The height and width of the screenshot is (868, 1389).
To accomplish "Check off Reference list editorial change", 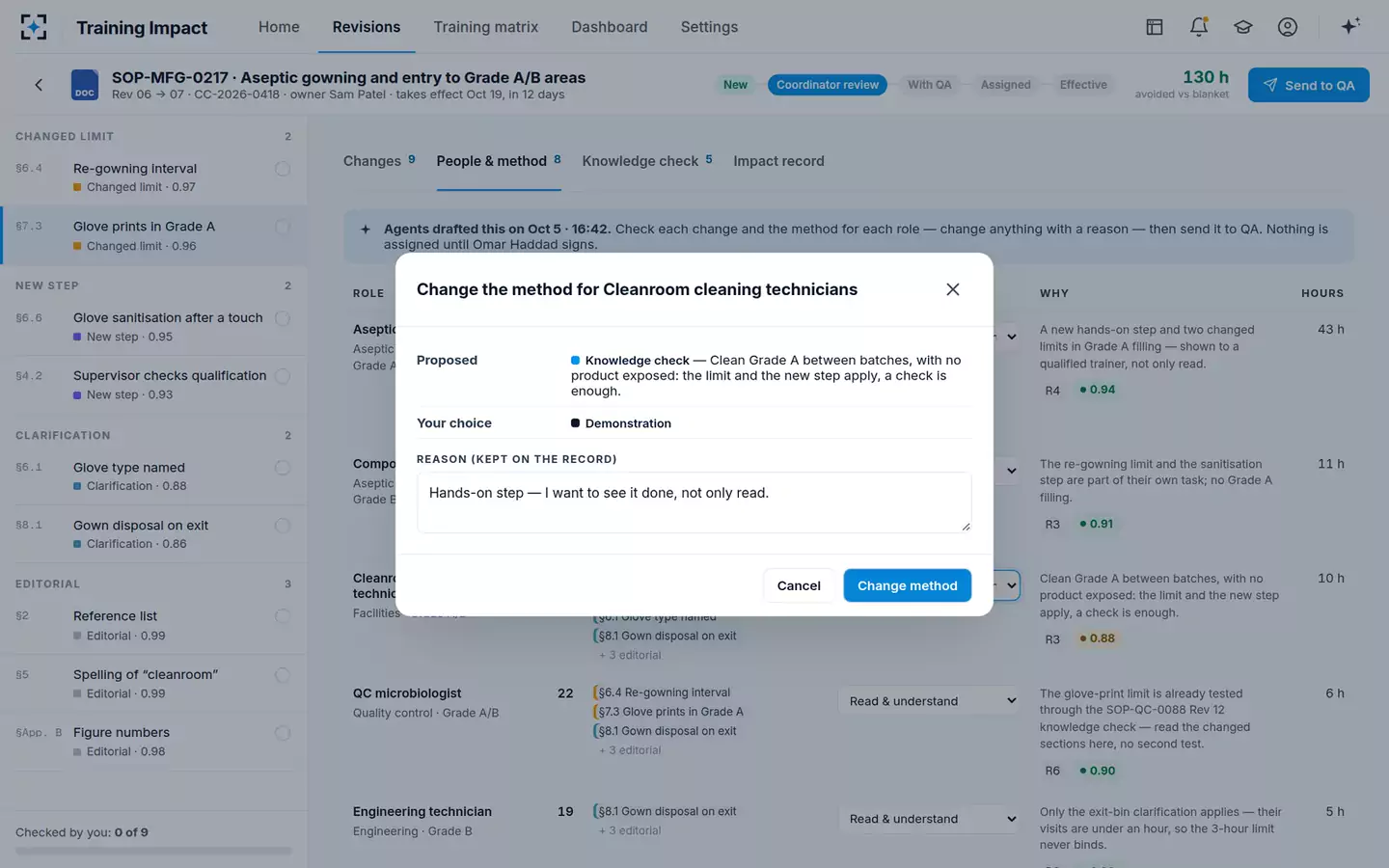I will click(283, 616).
